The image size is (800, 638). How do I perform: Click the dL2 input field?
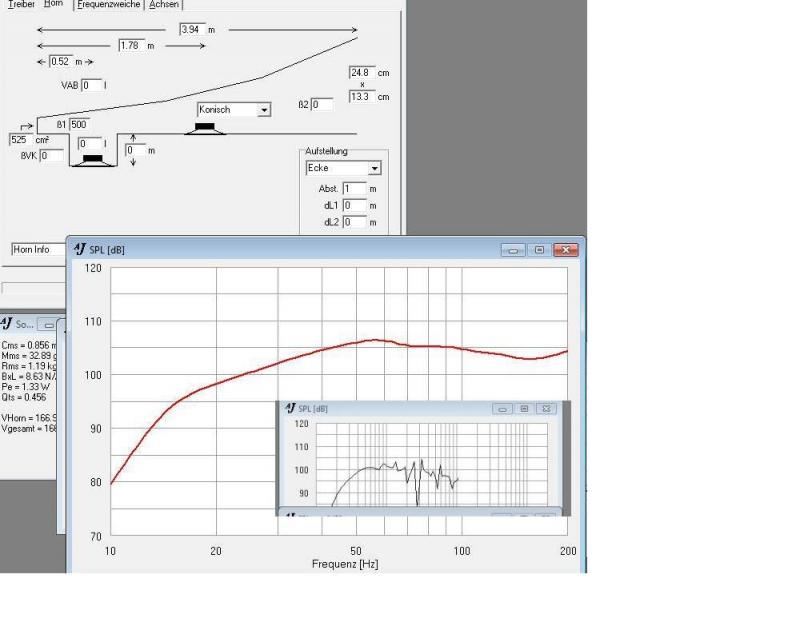click(354, 222)
